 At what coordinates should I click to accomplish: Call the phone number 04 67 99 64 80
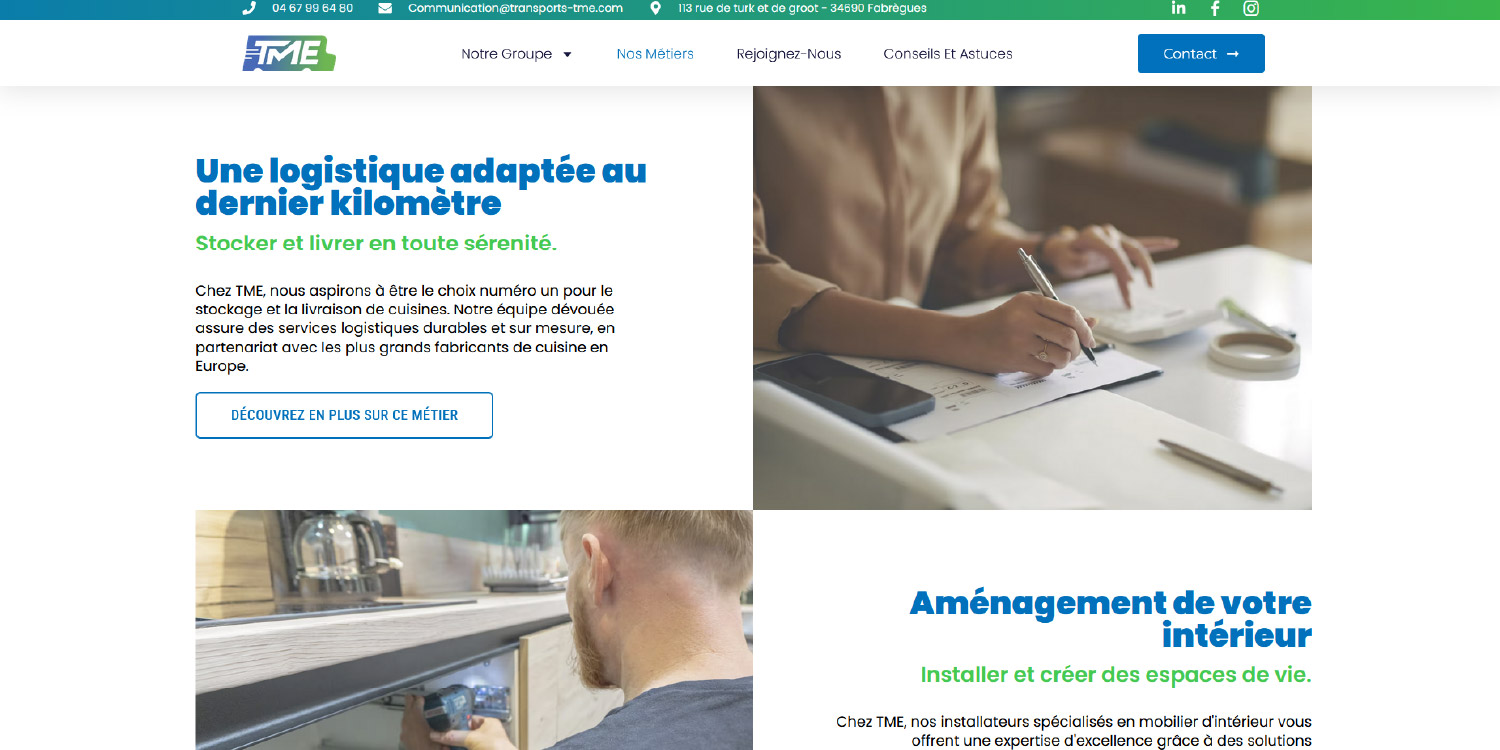312,8
